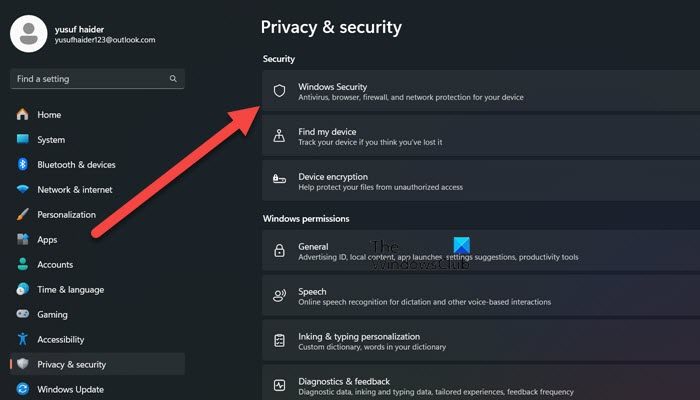Click the Bluetooth icon in sidebar
This screenshot has width=700, height=400.
point(22,165)
